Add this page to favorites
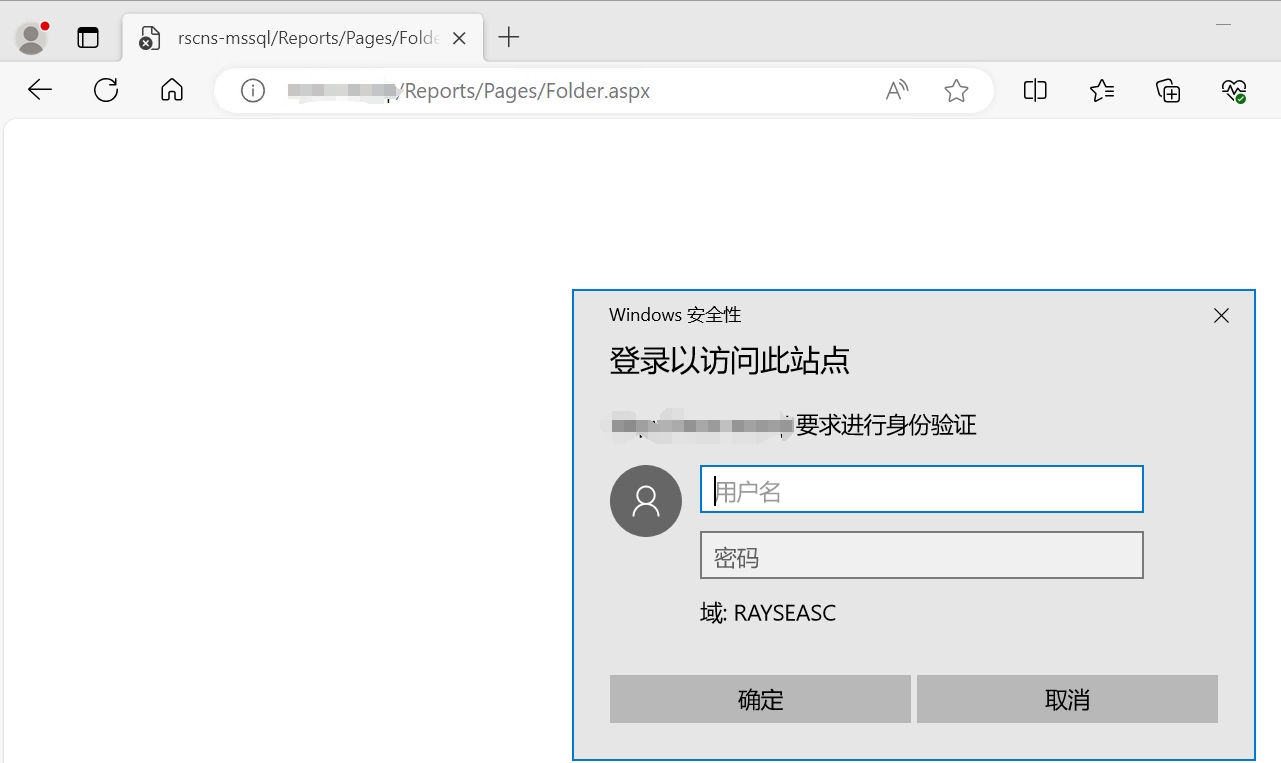The height and width of the screenshot is (763, 1281). [956, 90]
